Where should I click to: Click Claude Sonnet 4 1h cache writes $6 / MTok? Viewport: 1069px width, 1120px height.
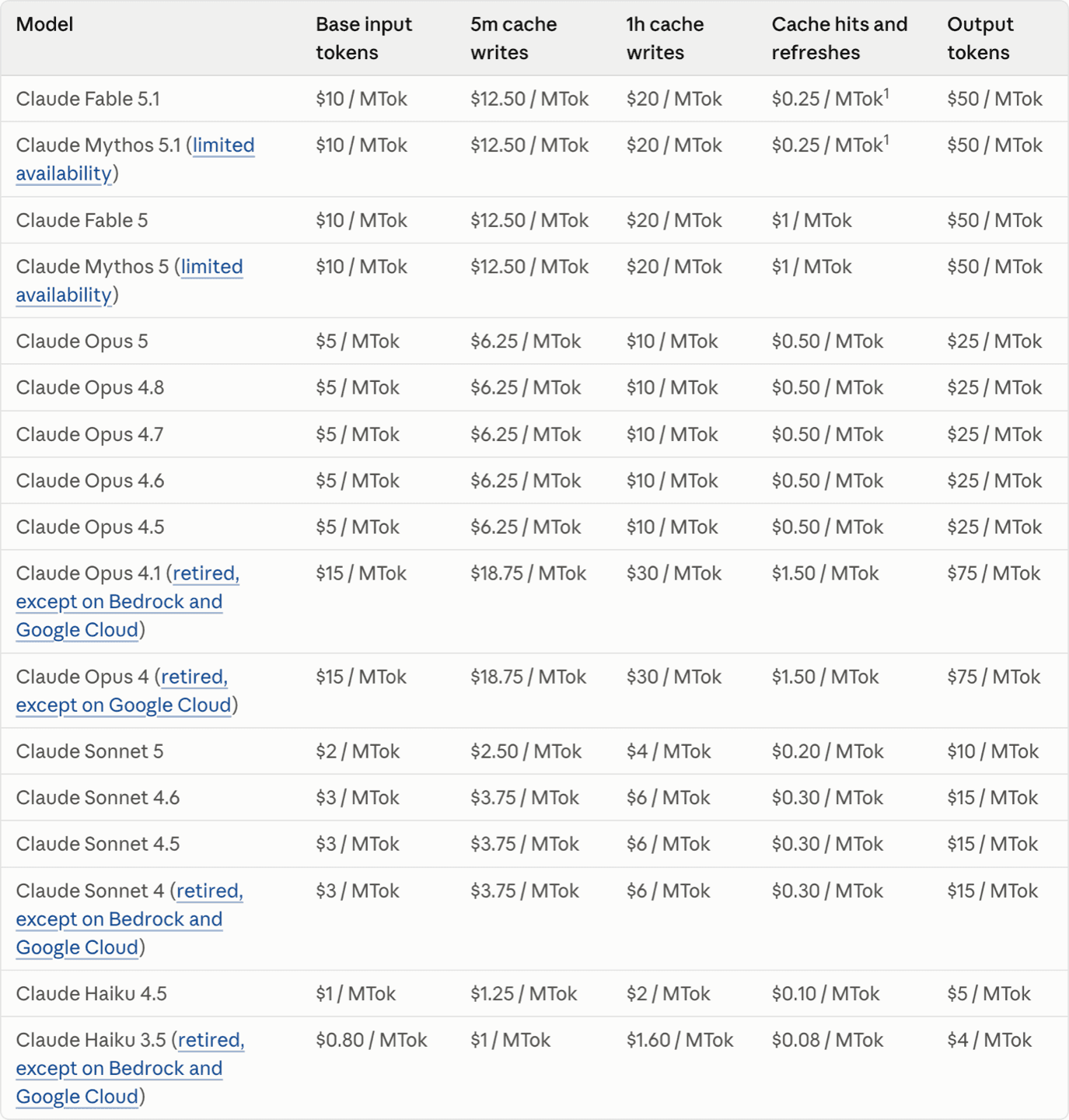[x=668, y=891]
